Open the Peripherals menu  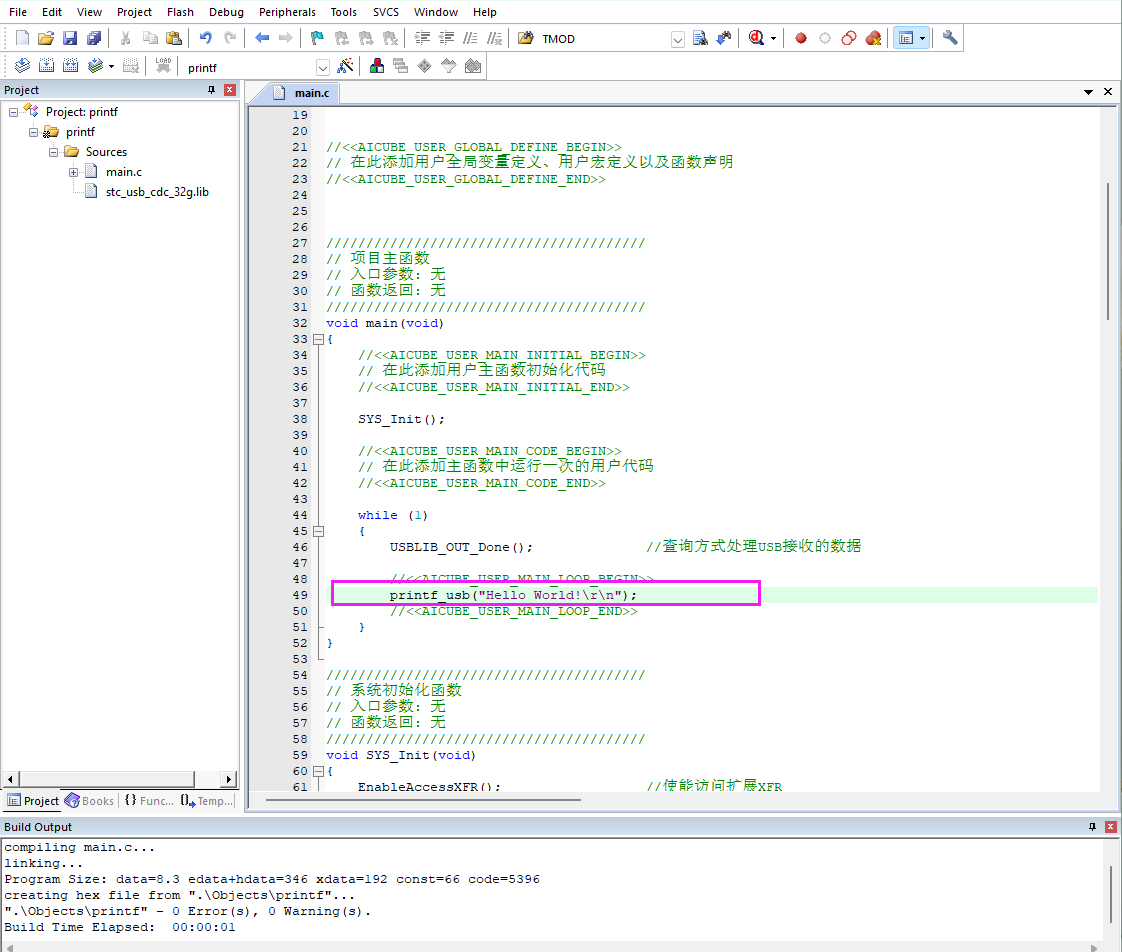click(x=287, y=12)
